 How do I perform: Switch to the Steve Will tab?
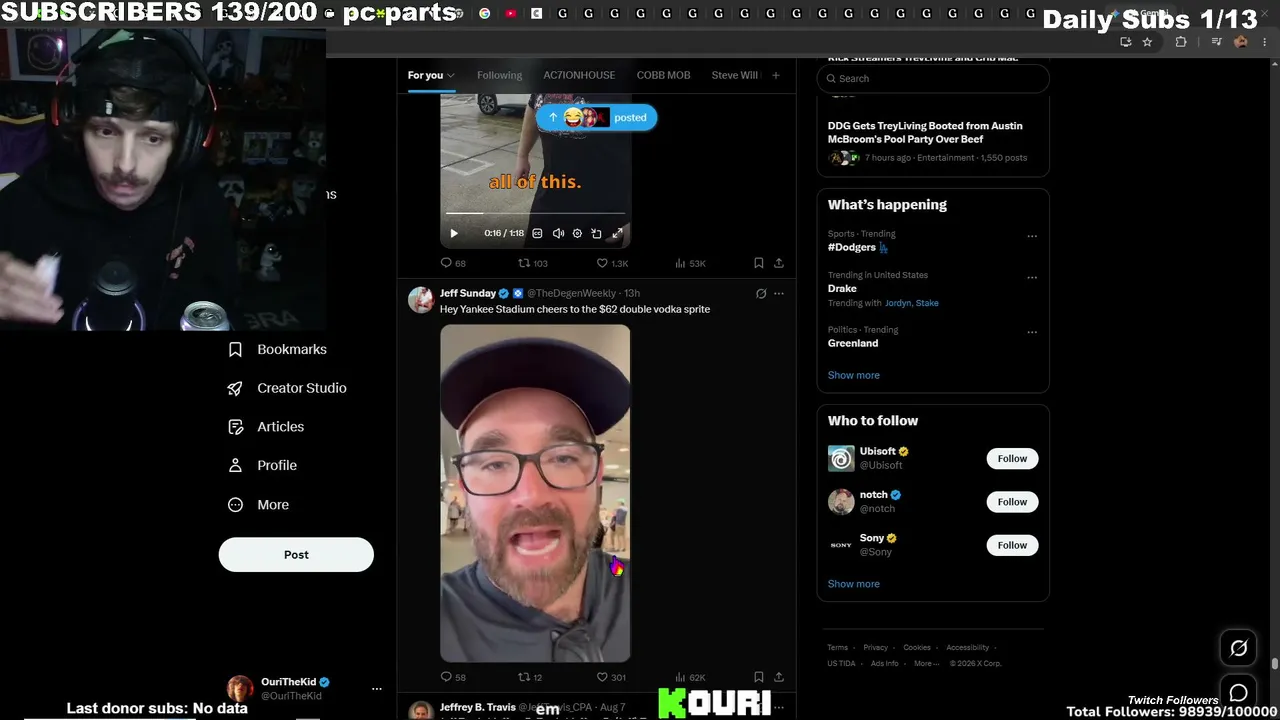click(735, 75)
